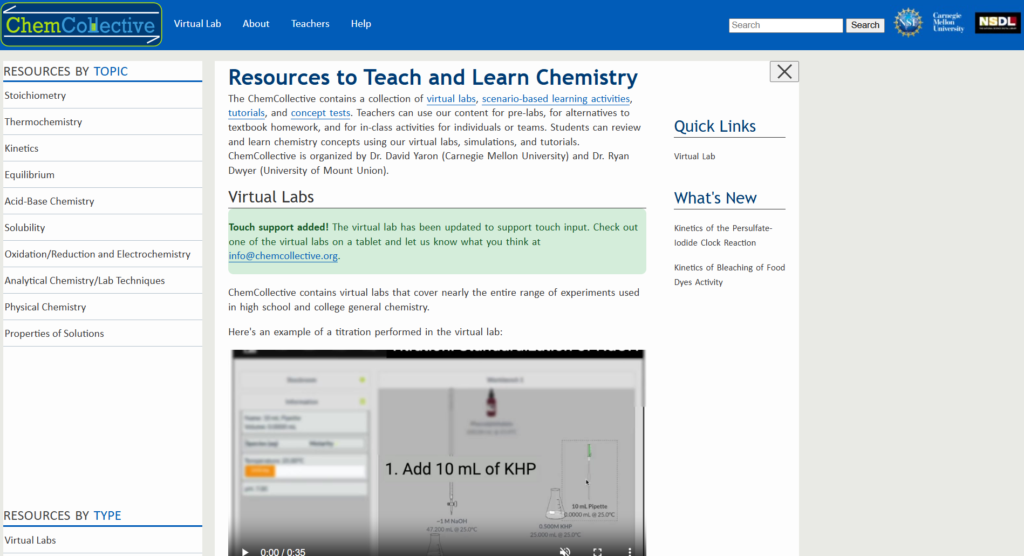This screenshot has width=1024, height=556.
Task: Open the Carnegie Mellon University logo
Action: click(x=948, y=23)
